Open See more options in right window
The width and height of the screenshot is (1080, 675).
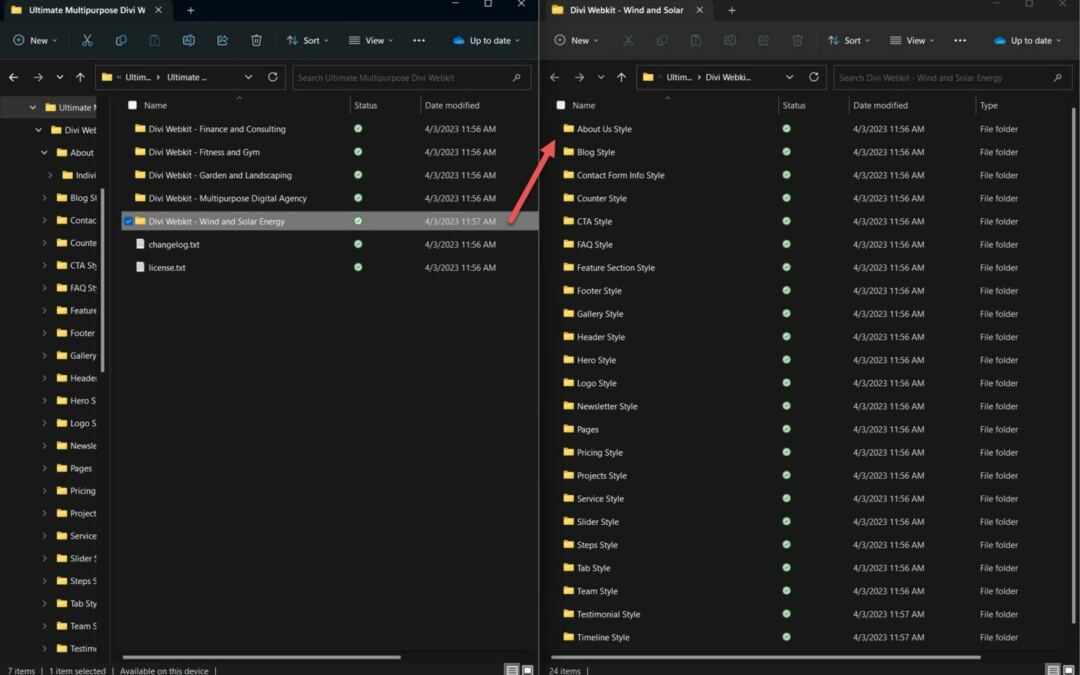pos(960,41)
